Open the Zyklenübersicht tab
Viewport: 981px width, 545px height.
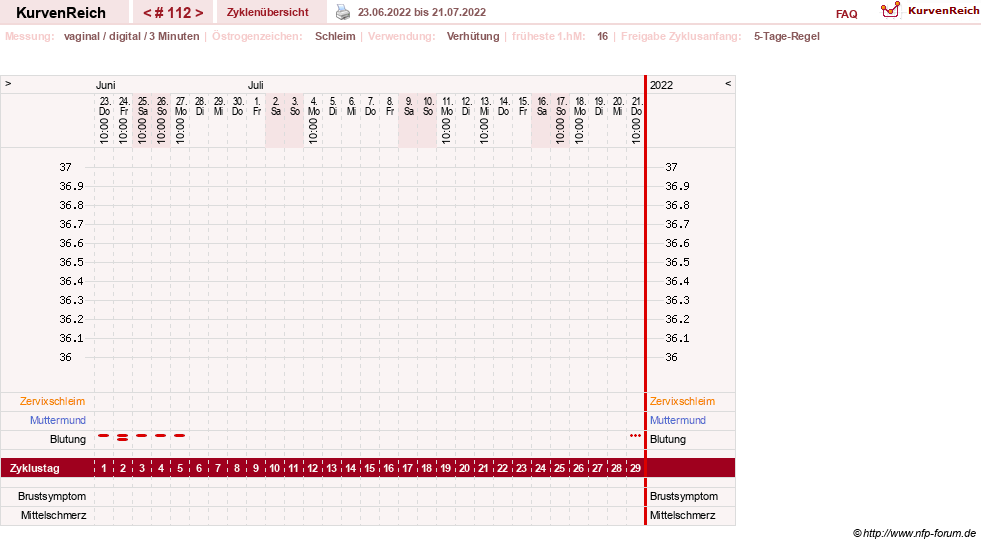pos(267,12)
